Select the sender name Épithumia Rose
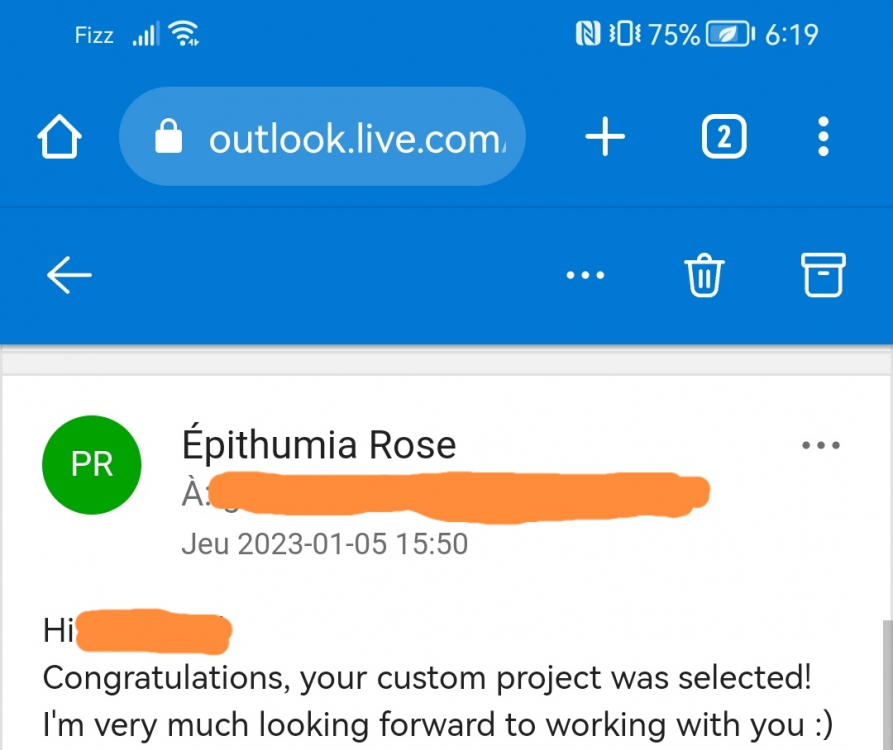 coord(320,444)
